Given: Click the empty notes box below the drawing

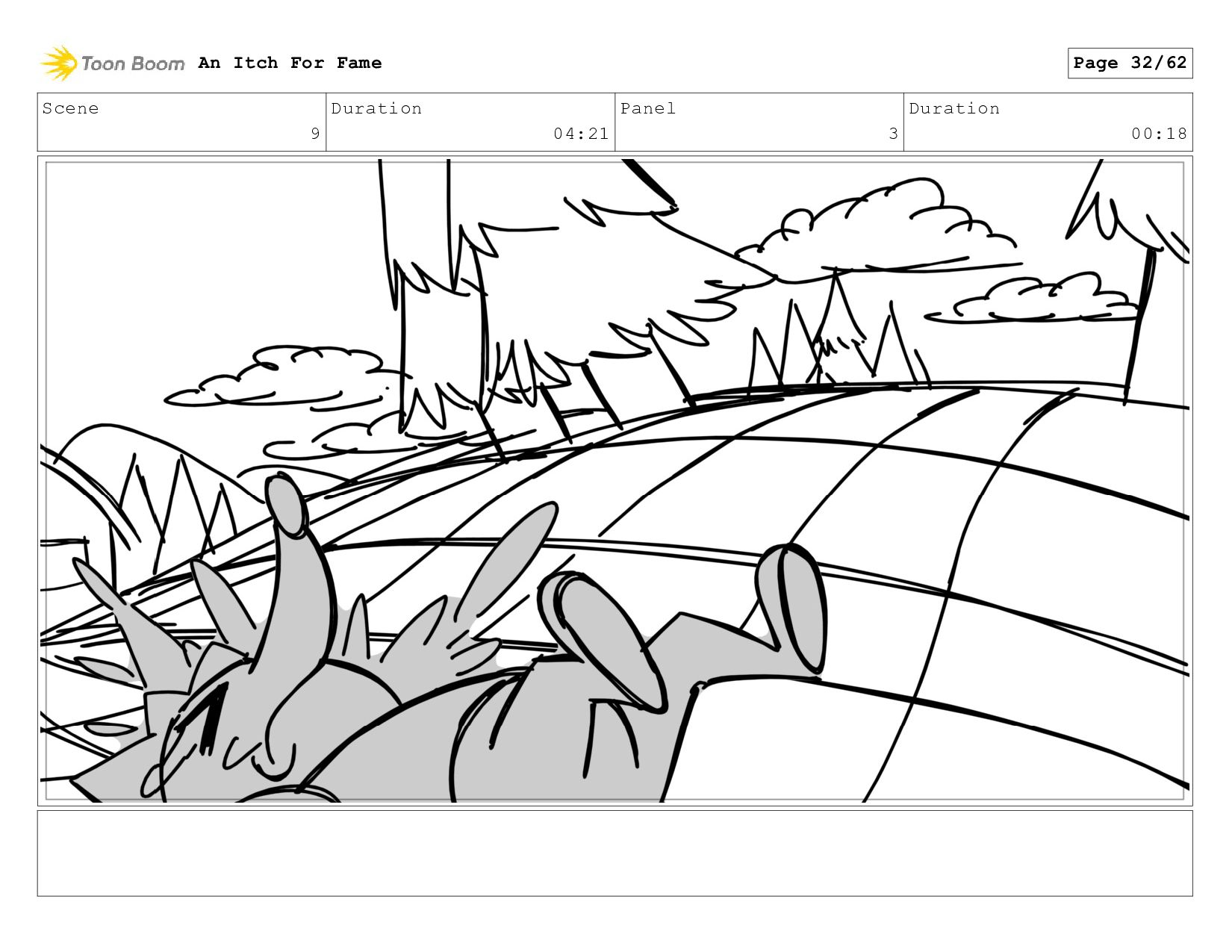Looking at the screenshot, I should (615, 853).
